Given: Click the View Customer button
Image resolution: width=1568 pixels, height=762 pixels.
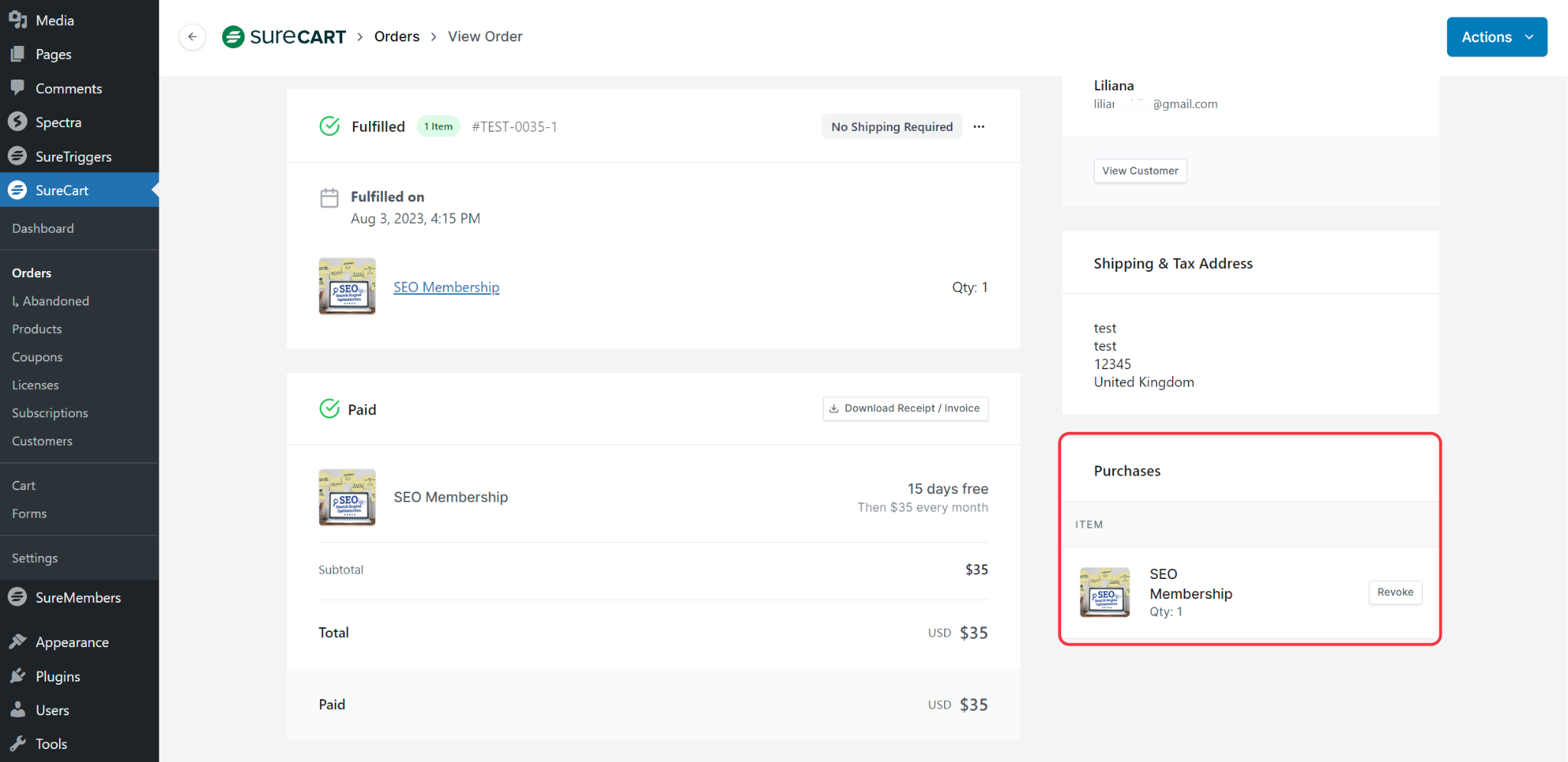Looking at the screenshot, I should (1139, 171).
